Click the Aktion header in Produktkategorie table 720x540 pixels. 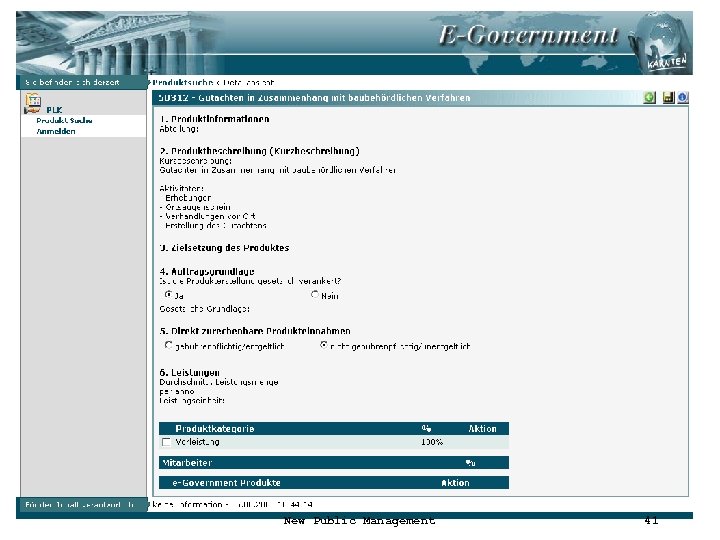(482, 429)
